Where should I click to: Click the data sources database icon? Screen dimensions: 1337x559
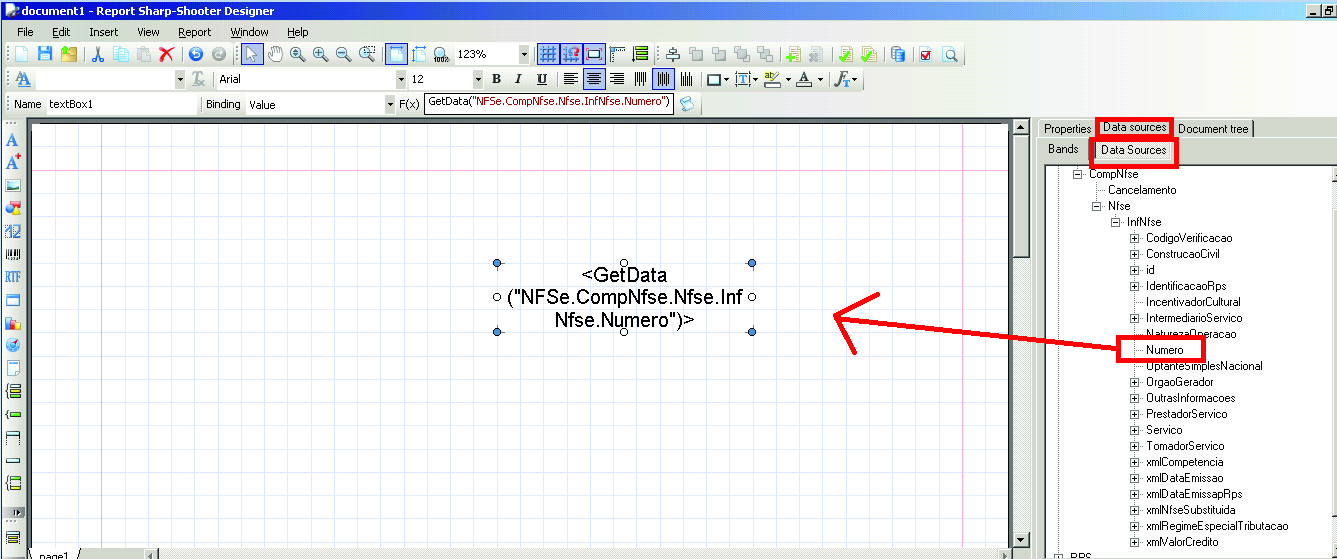click(898, 54)
